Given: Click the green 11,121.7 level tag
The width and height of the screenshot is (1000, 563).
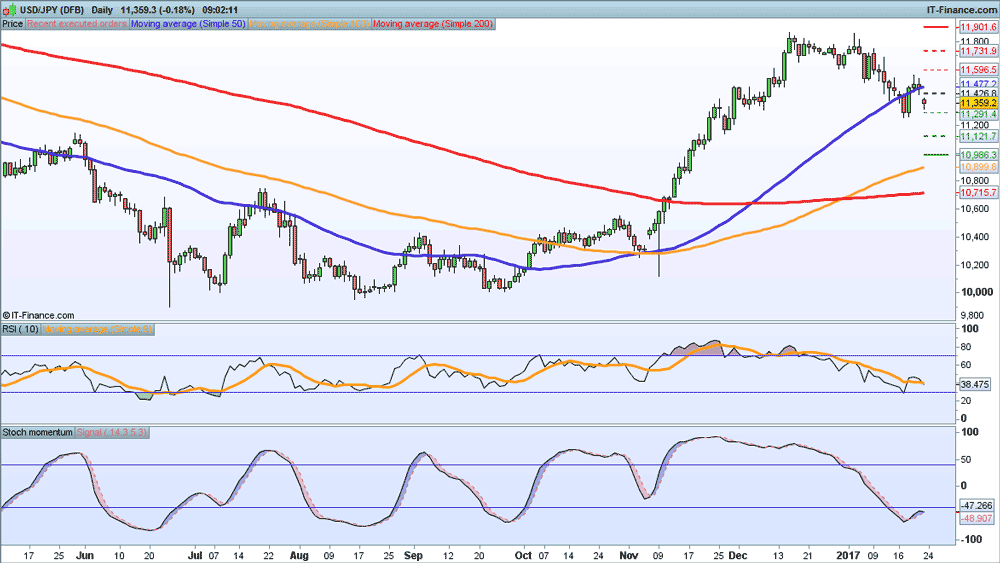Looking at the screenshot, I should tap(978, 136).
